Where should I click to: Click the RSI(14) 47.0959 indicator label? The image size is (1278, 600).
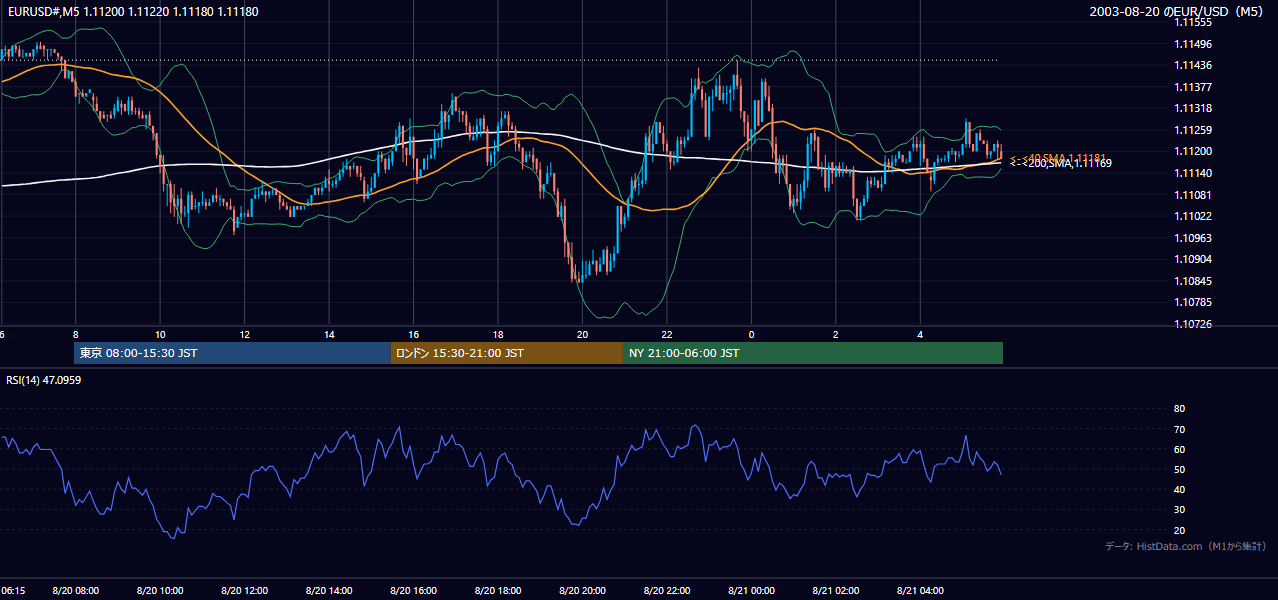pyautogui.click(x=44, y=380)
